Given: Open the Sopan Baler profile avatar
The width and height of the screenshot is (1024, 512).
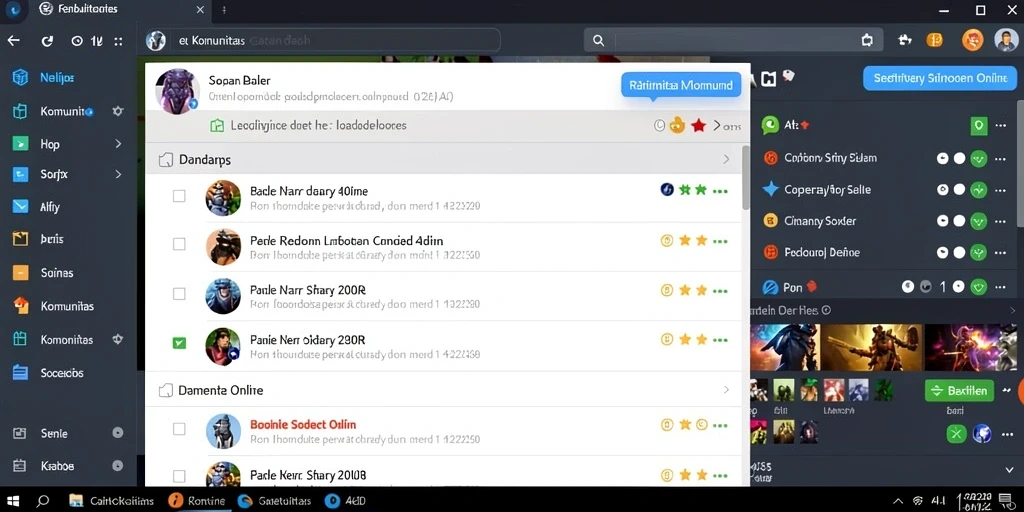Looking at the screenshot, I should click(x=177, y=91).
